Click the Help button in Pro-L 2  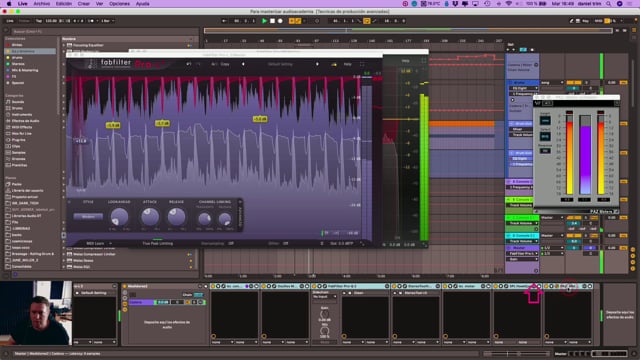[347, 64]
